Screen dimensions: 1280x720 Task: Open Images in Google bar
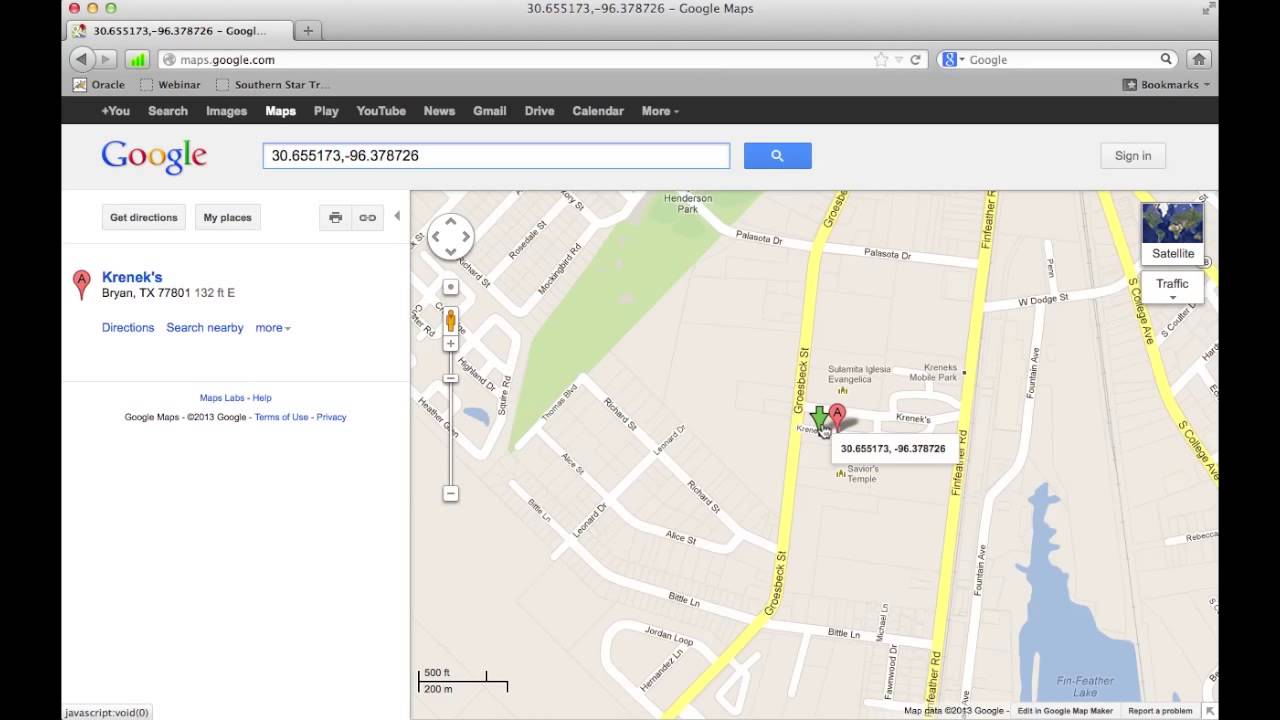[x=226, y=111]
